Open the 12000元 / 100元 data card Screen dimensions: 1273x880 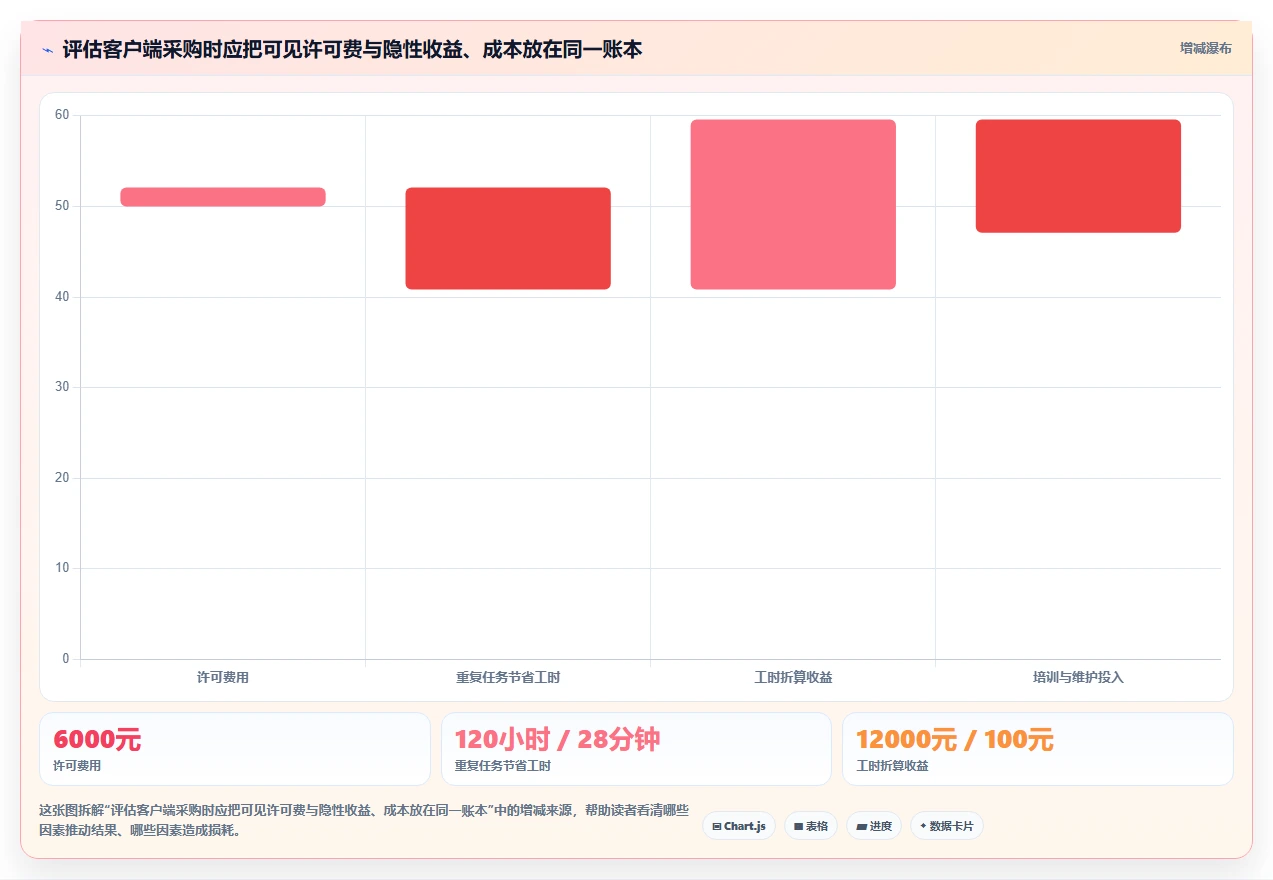click(1038, 749)
